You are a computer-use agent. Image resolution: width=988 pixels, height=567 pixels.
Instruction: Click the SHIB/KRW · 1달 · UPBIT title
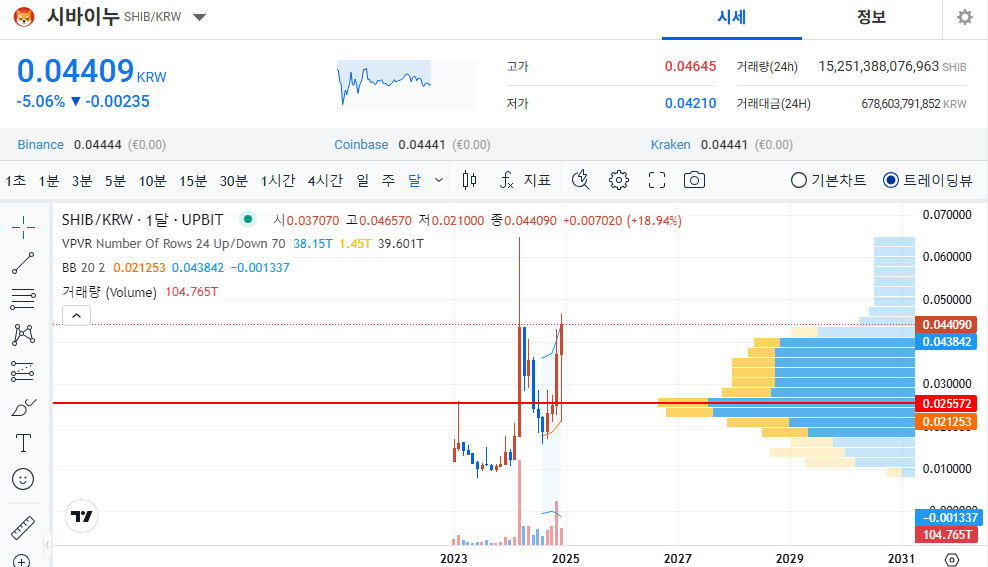coord(142,220)
